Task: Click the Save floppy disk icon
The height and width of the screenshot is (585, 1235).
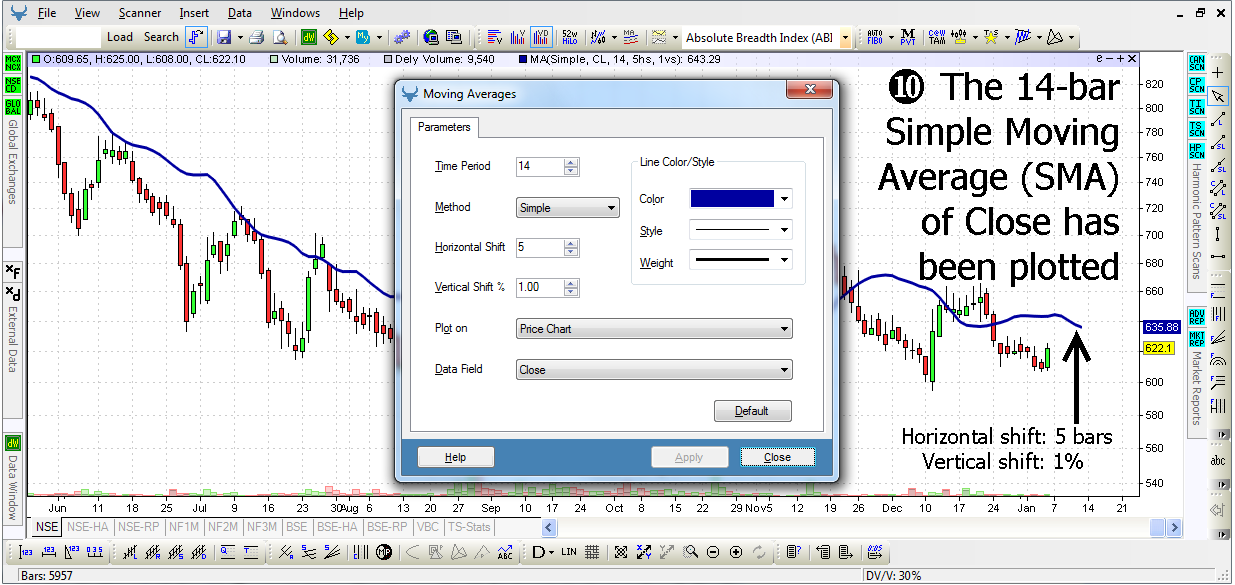Action: tap(223, 37)
